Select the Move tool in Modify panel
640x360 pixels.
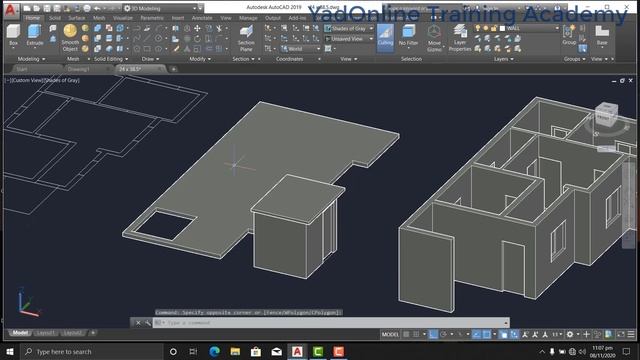[197, 28]
